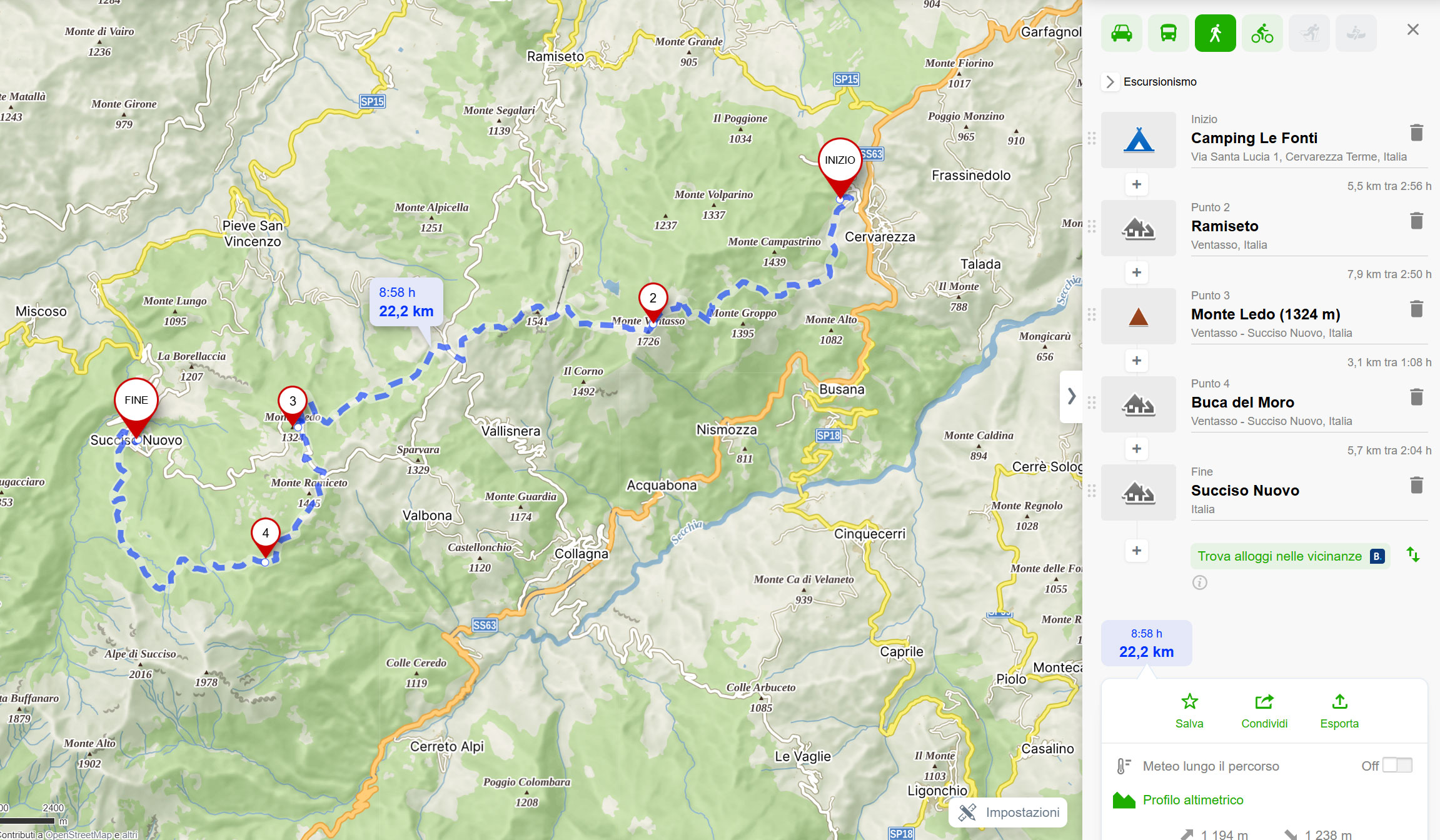Click the reverse route direction arrows
Image resolution: width=1440 pixels, height=840 pixels.
(1413, 554)
